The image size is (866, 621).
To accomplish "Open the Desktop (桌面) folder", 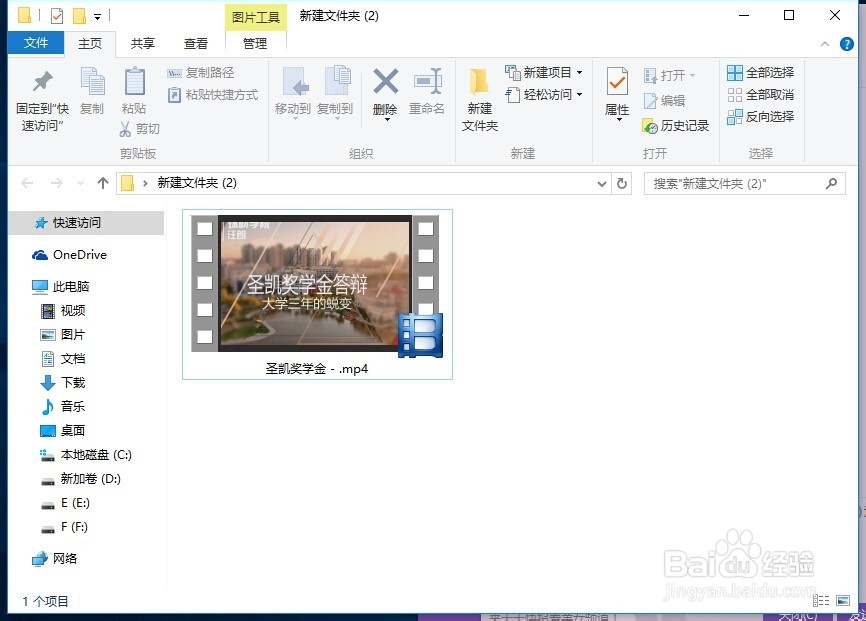I will [63, 430].
